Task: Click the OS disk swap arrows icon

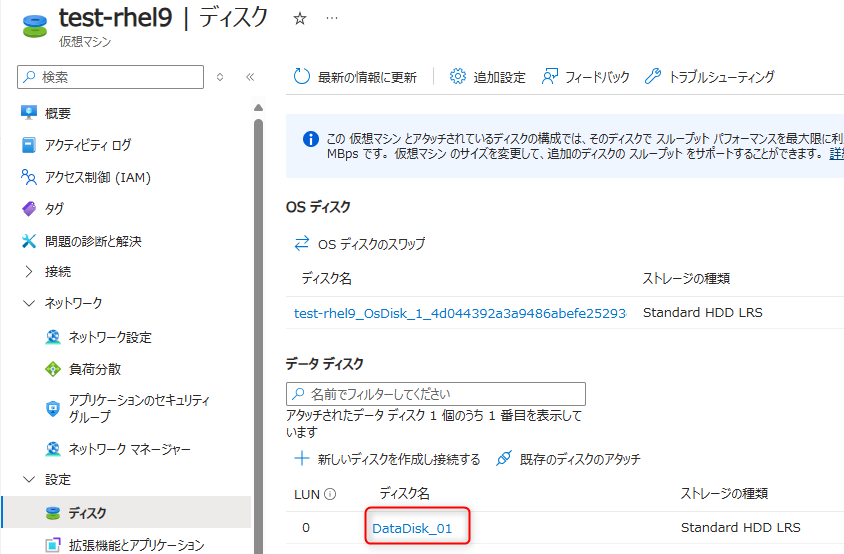Action: [x=301, y=243]
